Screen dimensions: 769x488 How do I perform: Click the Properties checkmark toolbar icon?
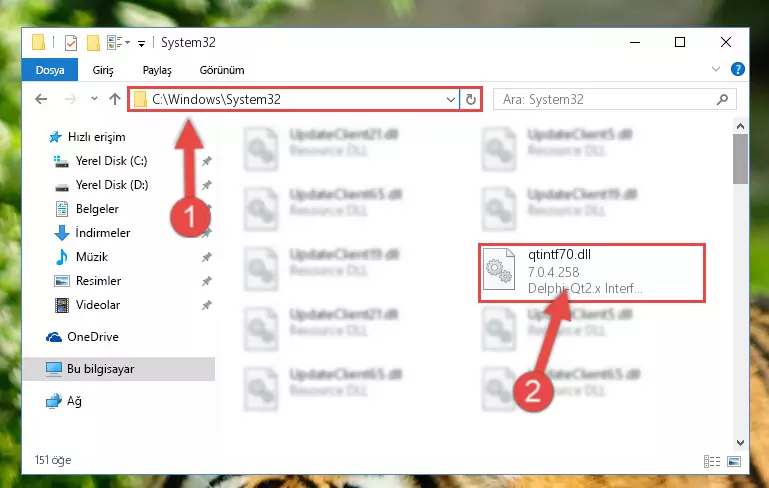click(x=71, y=43)
